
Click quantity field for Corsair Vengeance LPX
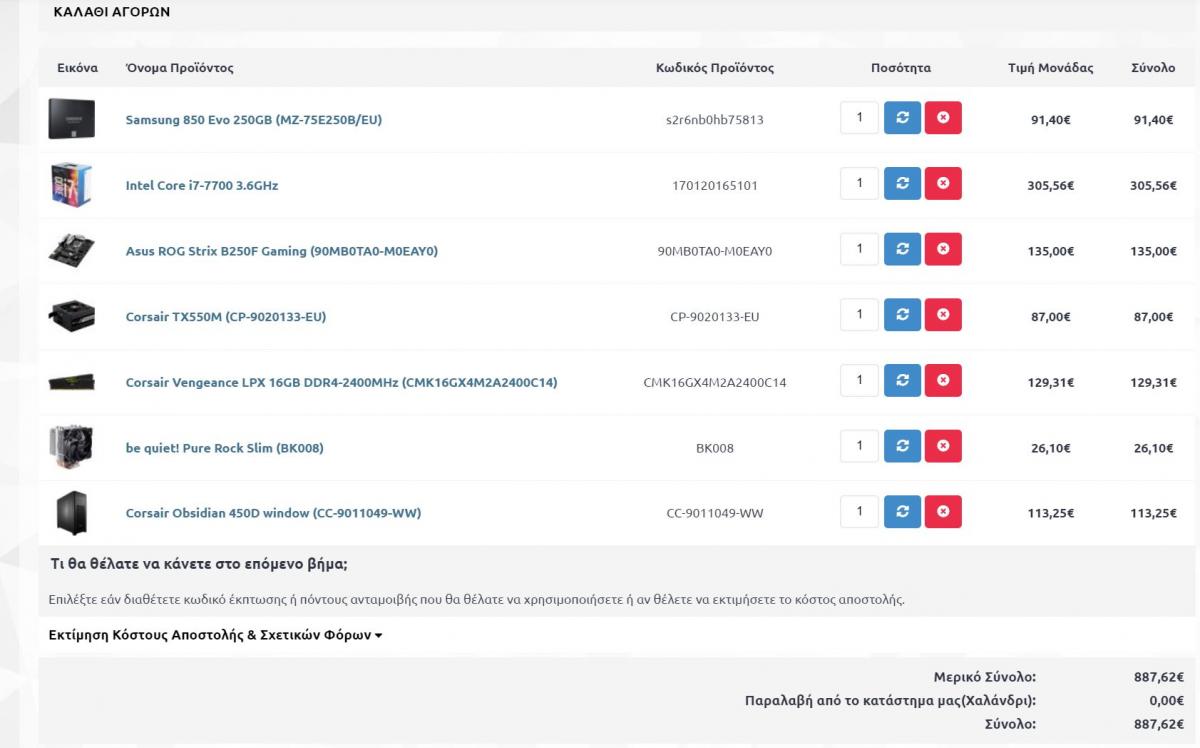click(x=859, y=381)
